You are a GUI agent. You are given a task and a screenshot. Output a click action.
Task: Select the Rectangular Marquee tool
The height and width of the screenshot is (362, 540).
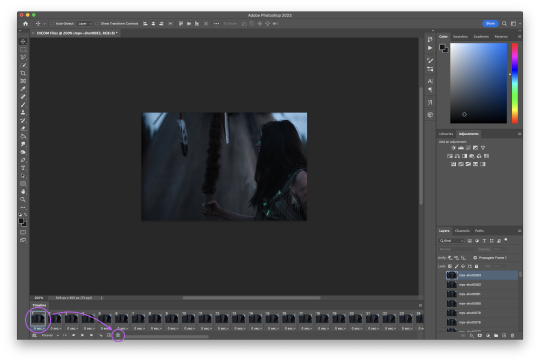tap(23, 50)
